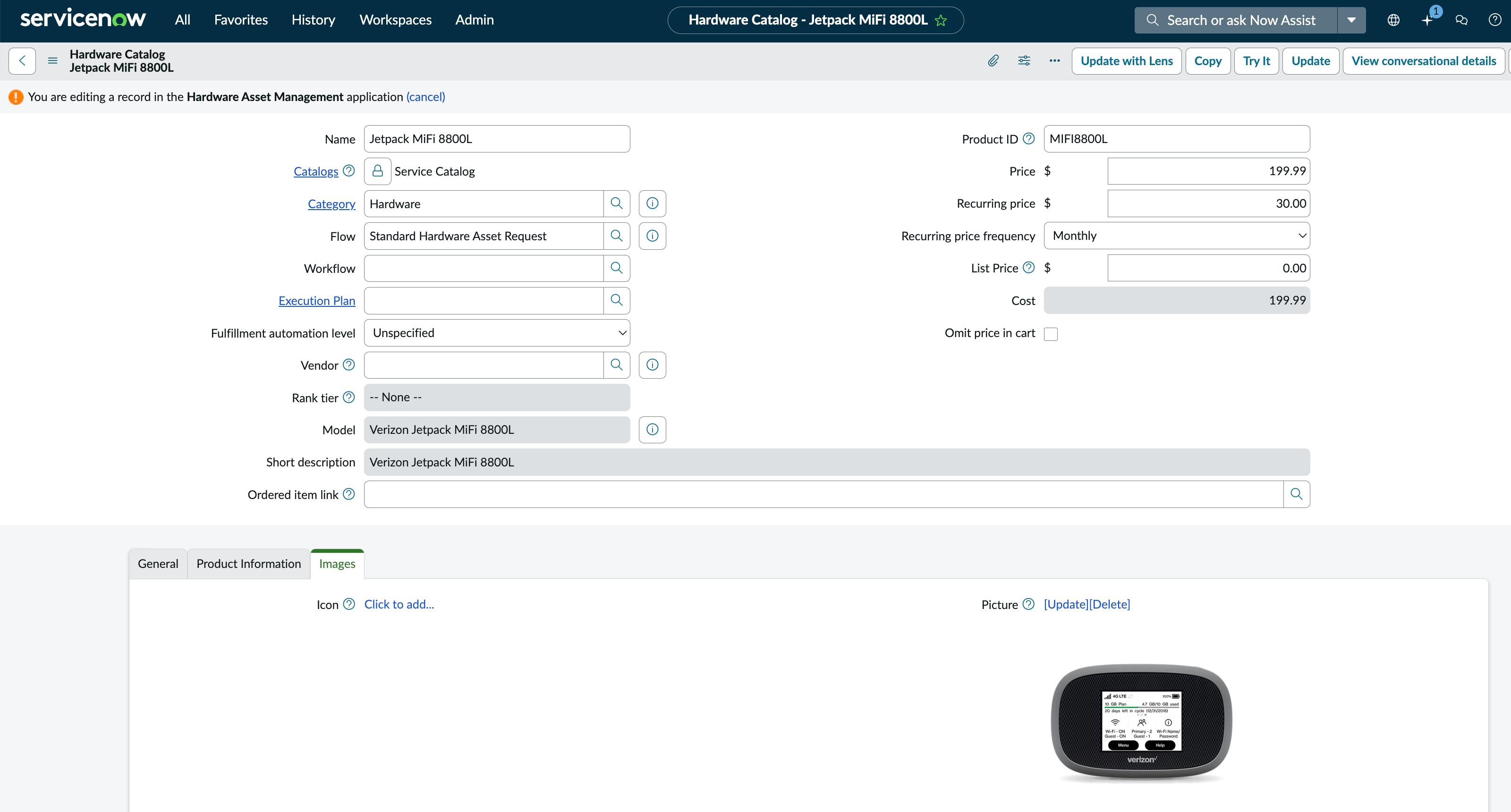This screenshot has height=812, width=1511.
Task: Expand Recurring price frequency dropdown
Action: coord(1177,236)
